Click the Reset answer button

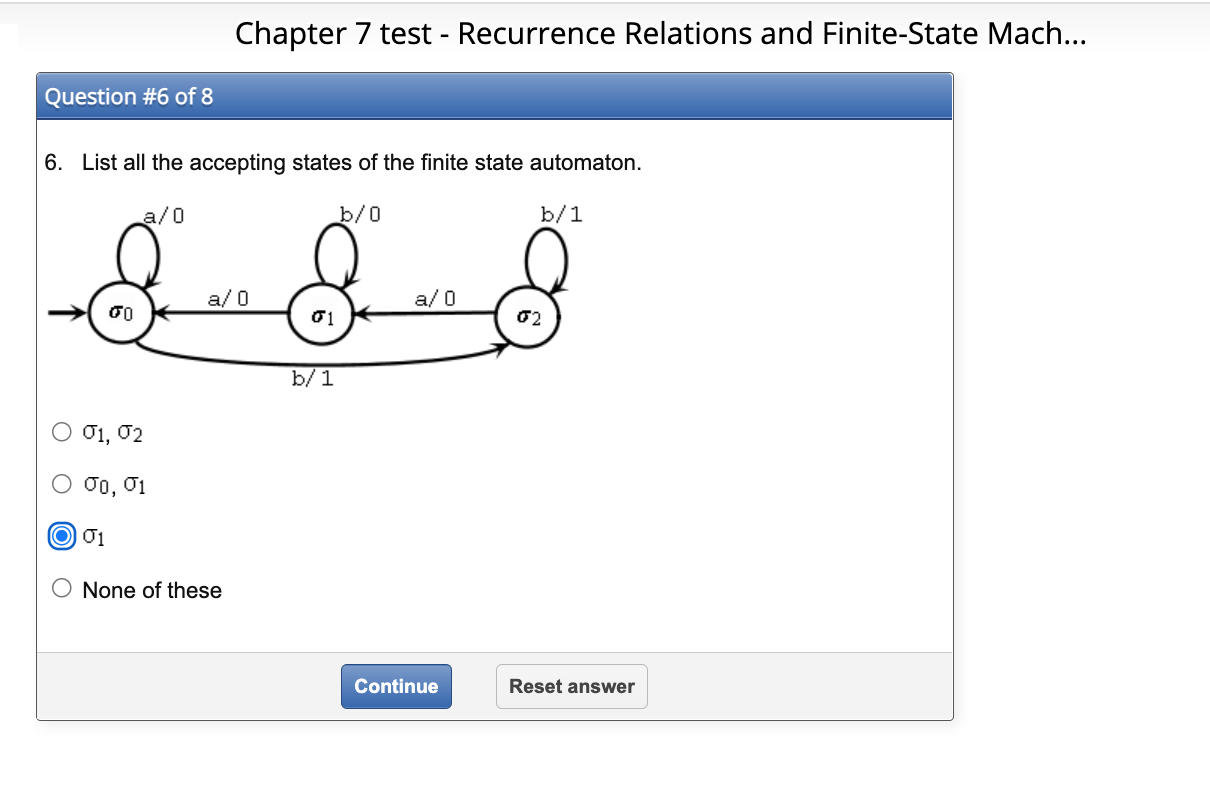click(x=571, y=686)
